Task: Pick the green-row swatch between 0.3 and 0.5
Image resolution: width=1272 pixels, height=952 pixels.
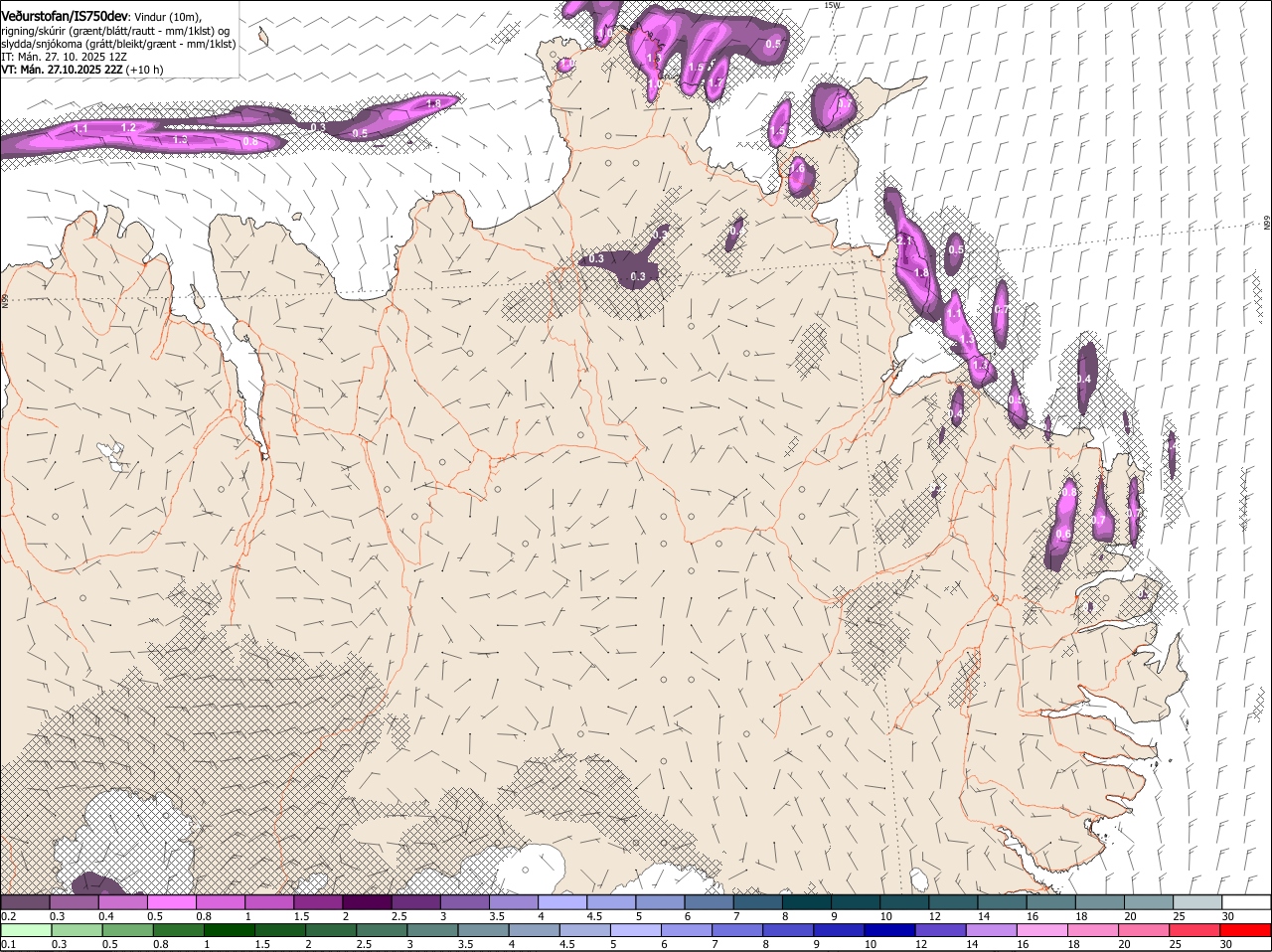Action: (78, 930)
